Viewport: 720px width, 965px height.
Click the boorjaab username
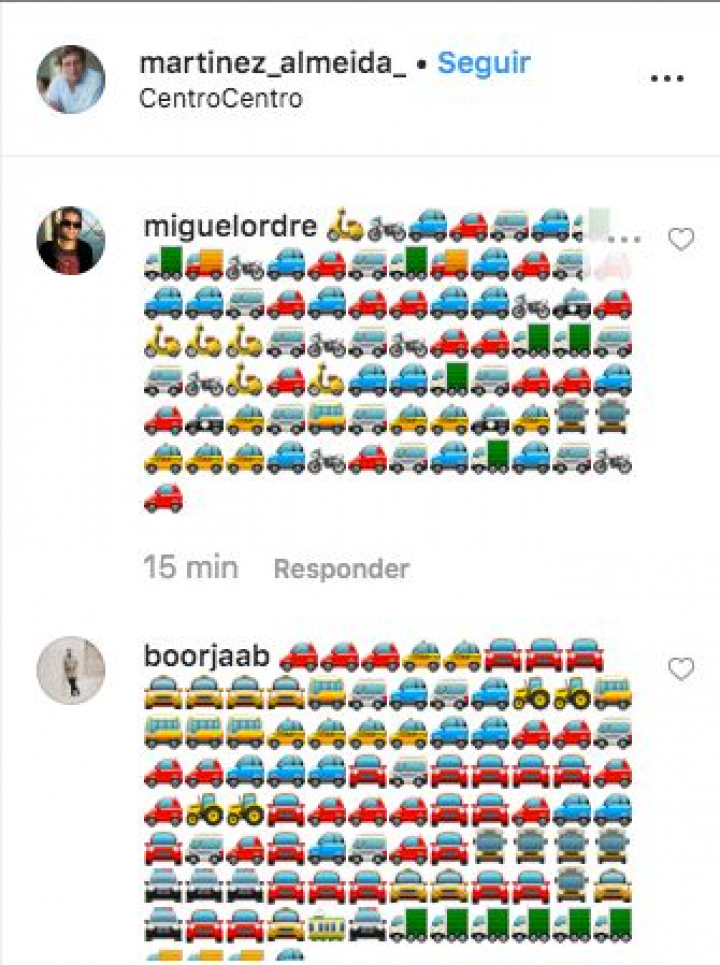(207, 657)
